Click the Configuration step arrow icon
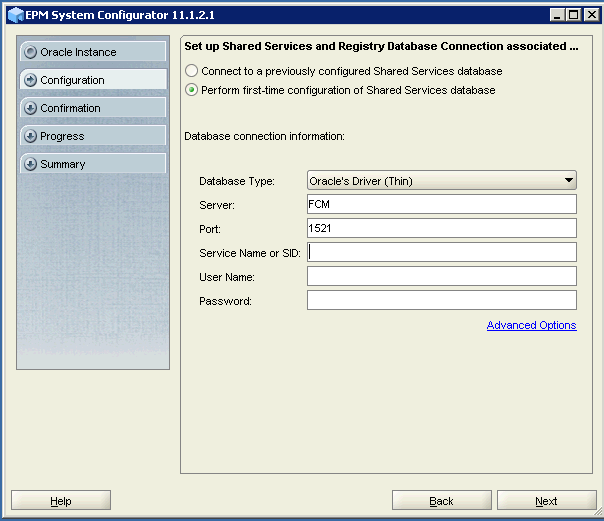 coord(30,80)
